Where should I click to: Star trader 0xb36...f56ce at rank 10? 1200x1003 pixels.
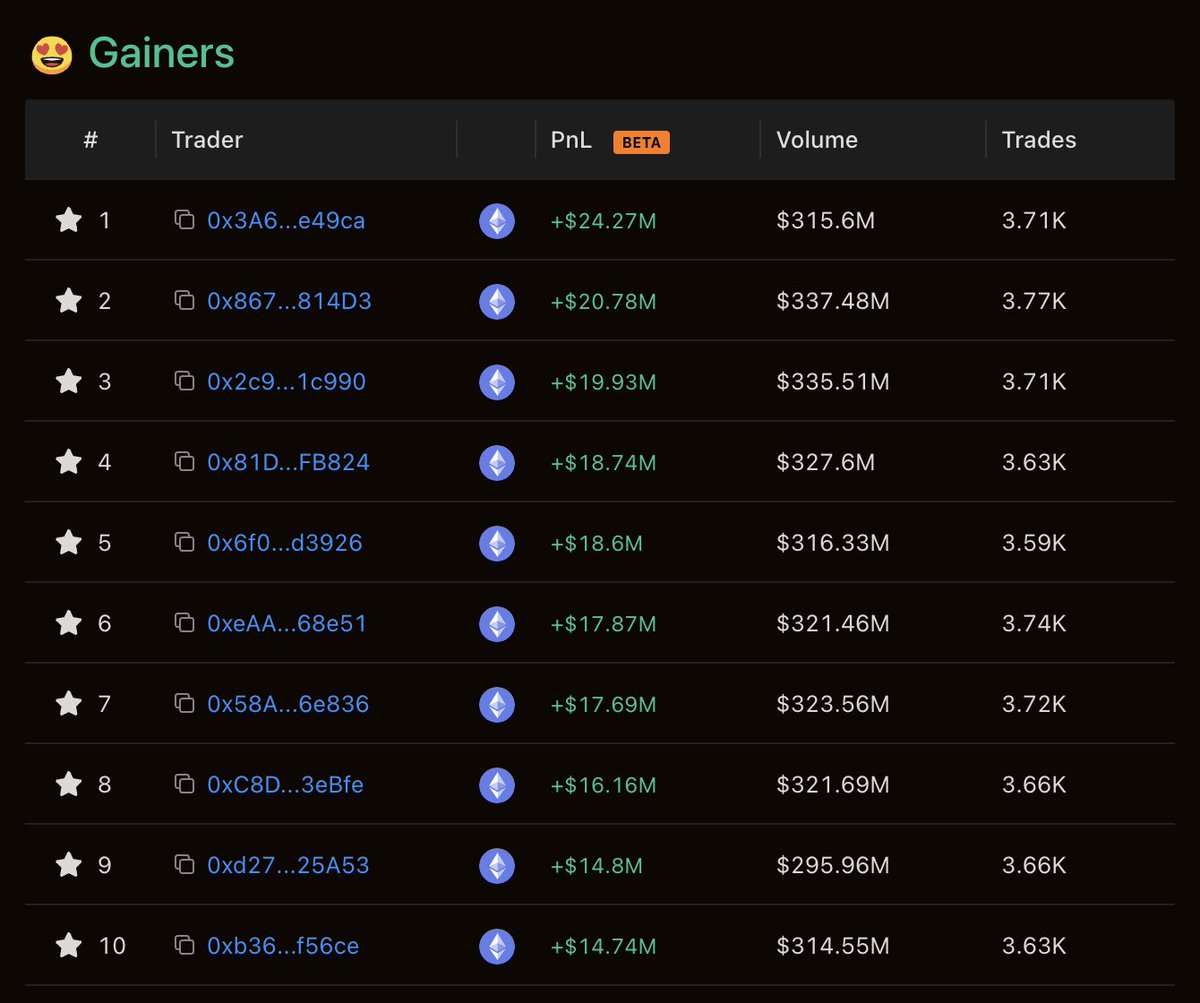tap(69, 945)
